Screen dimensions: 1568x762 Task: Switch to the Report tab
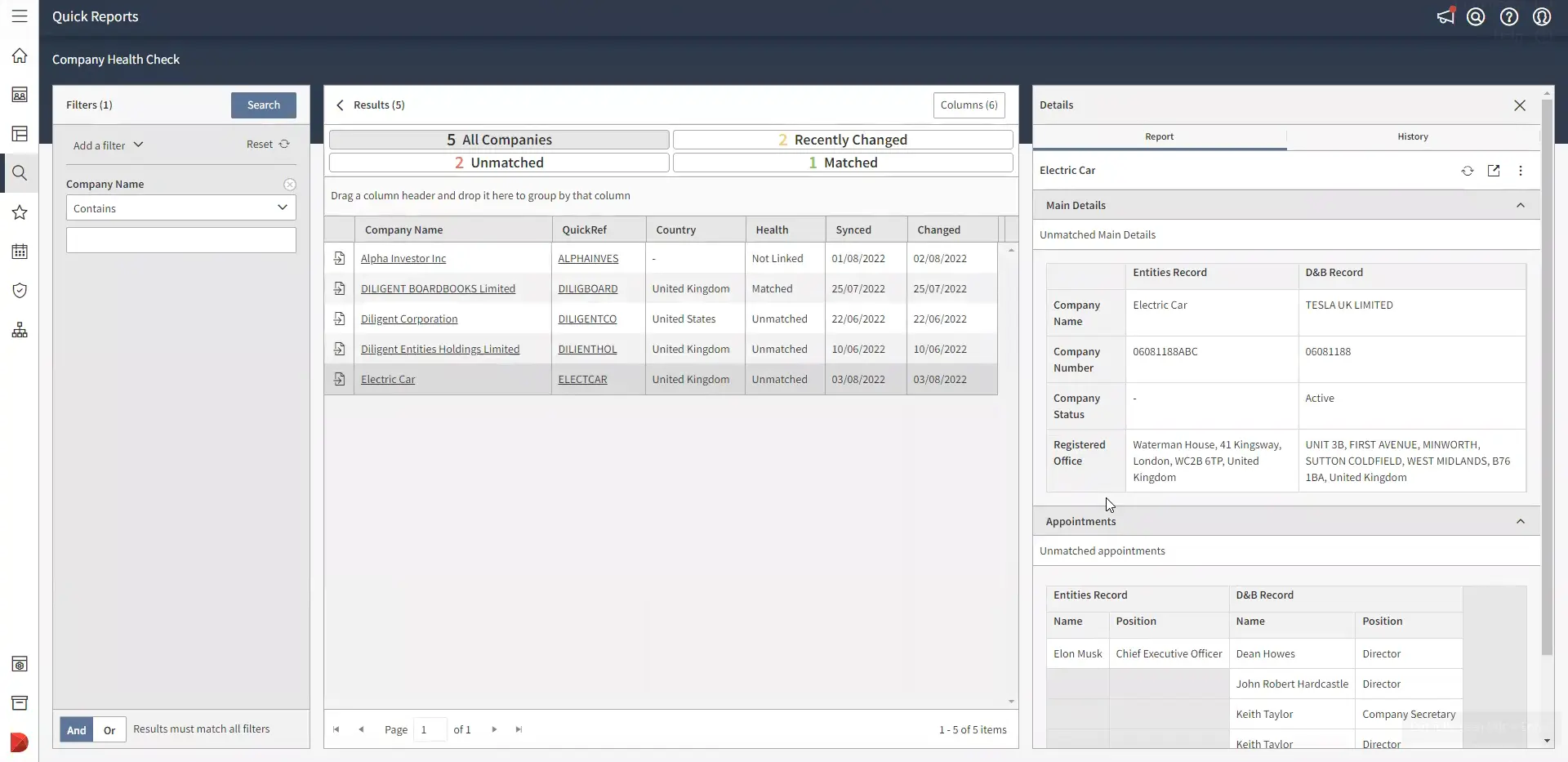(x=1159, y=136)
